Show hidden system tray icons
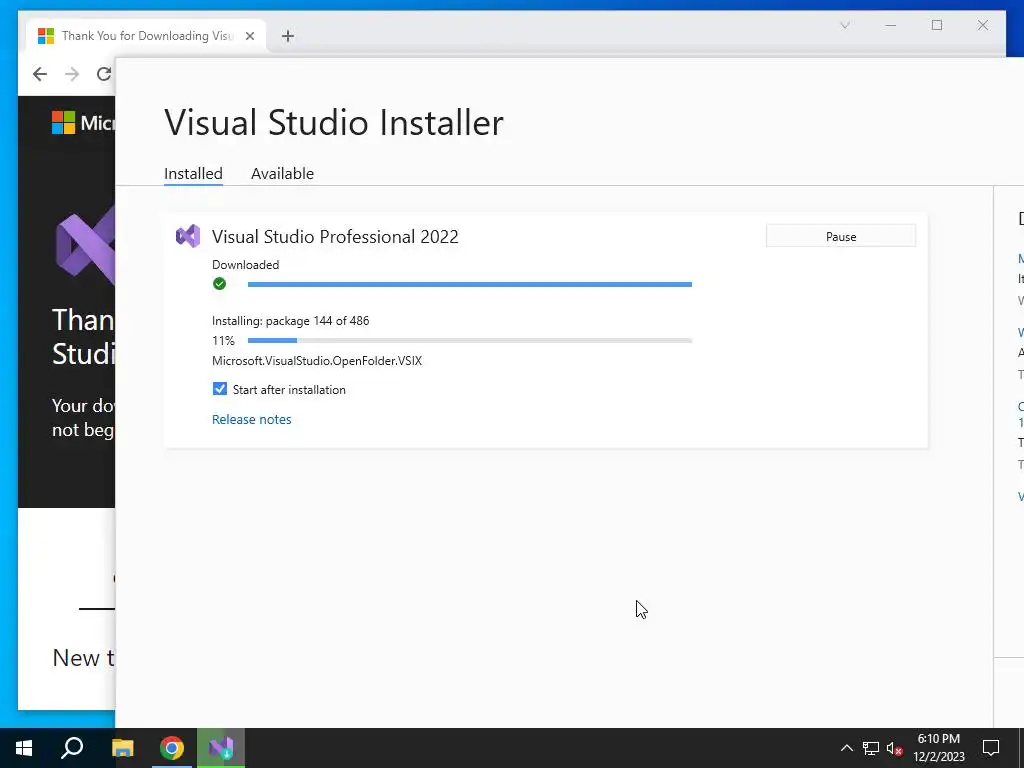 coord(846,748)
